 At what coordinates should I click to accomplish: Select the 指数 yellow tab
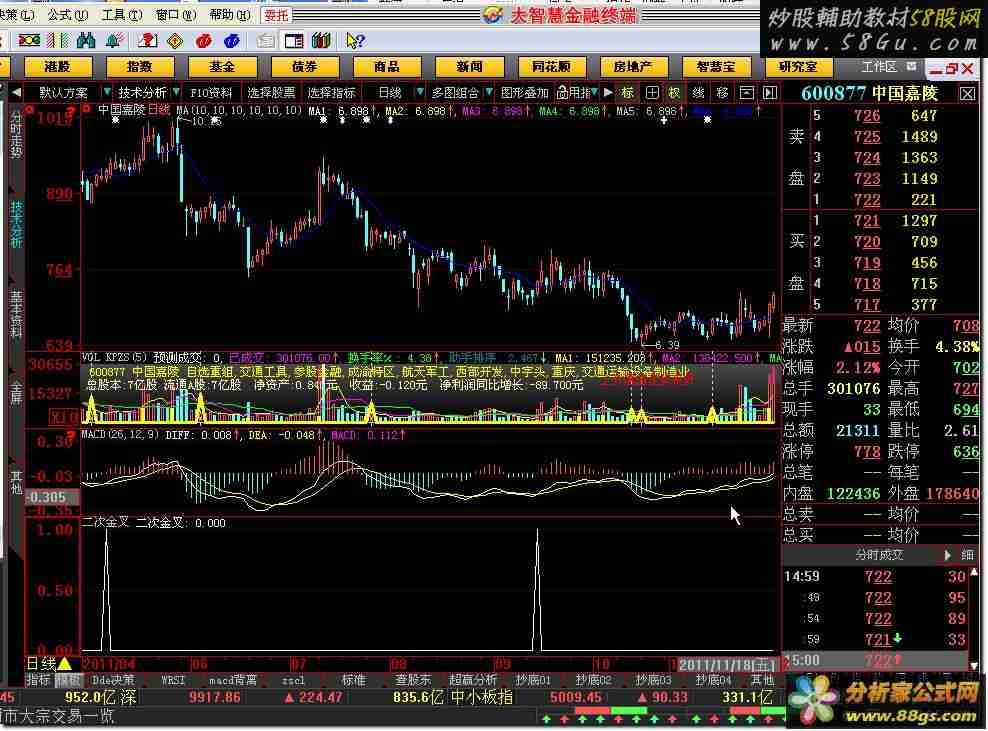141,66
